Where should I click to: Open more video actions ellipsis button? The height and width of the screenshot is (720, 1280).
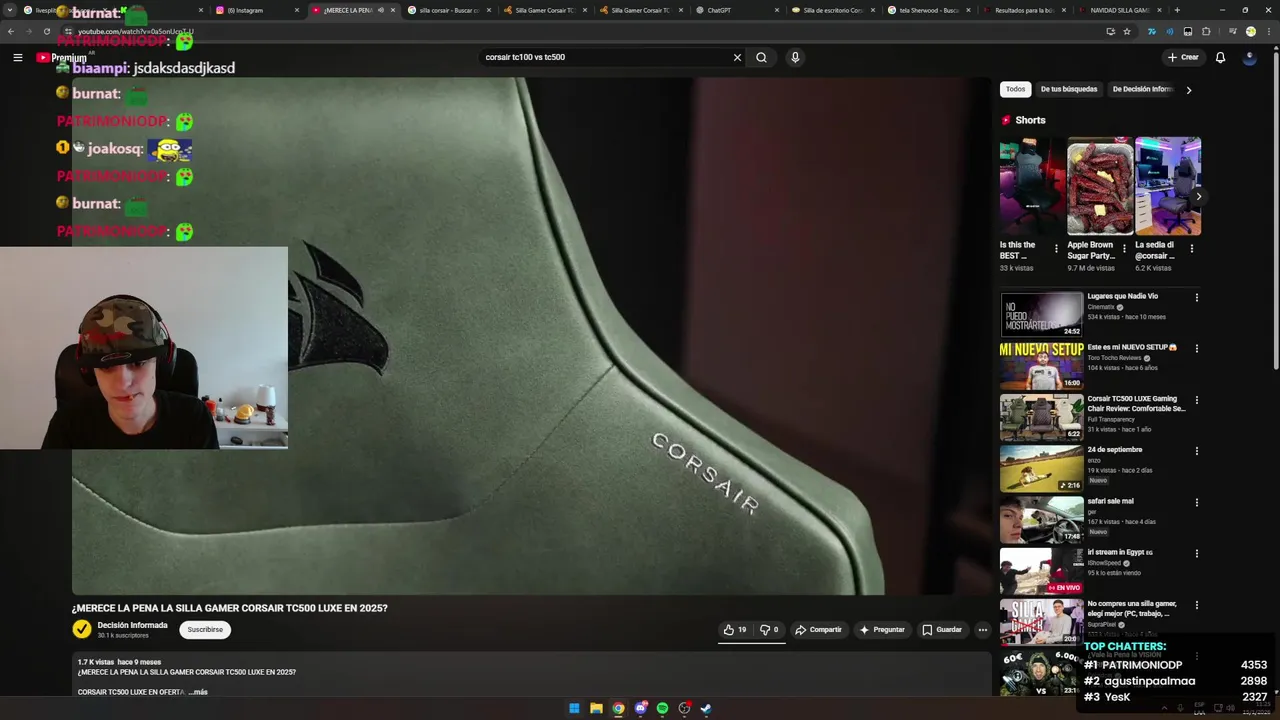[x=982, y=630]
